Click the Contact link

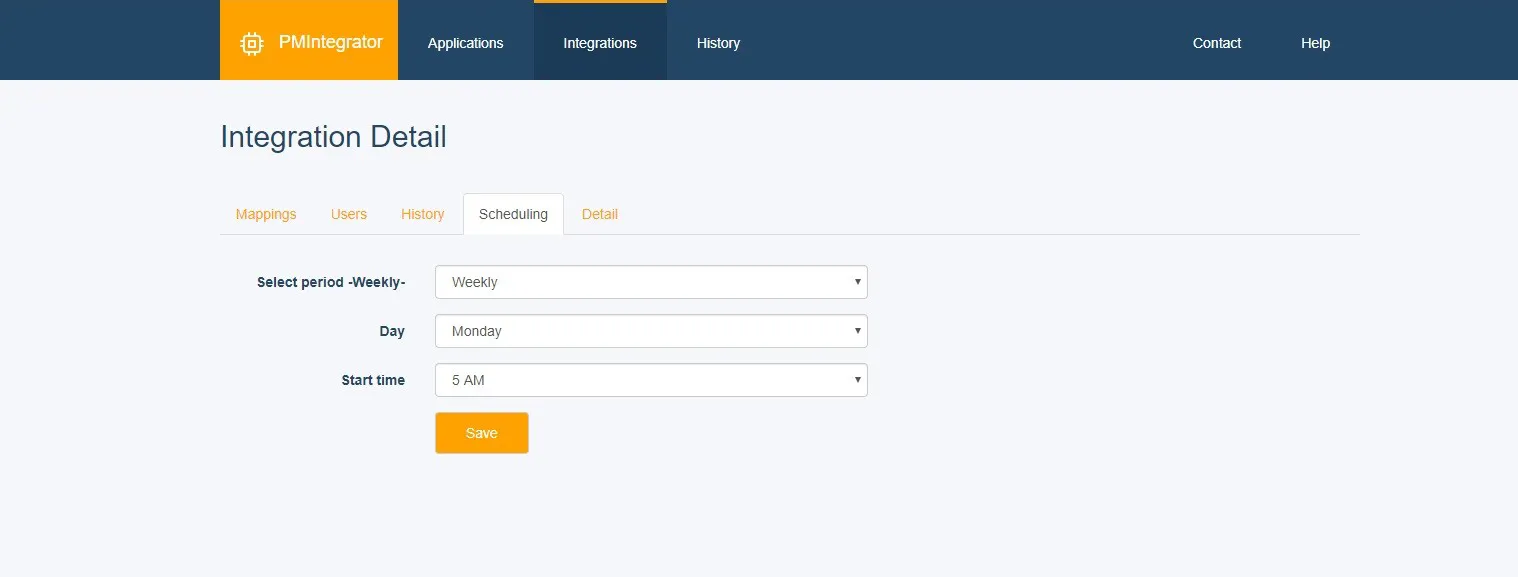pos(1216,42)
